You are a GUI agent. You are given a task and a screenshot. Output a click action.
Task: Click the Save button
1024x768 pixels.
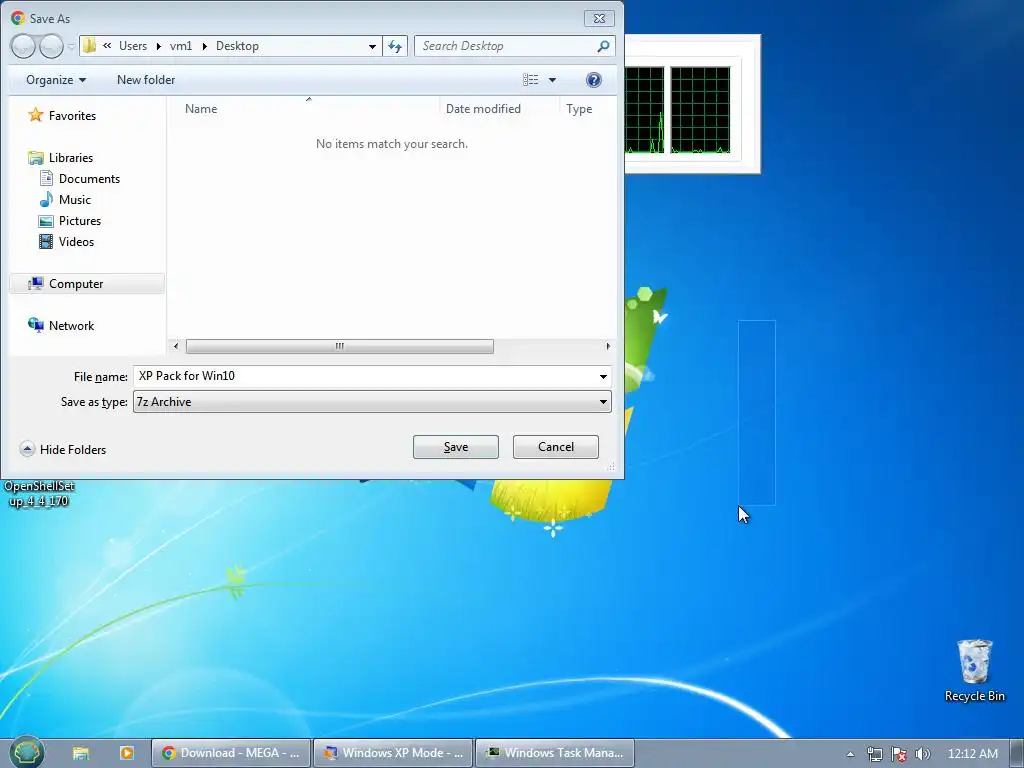[x=456, y=447]
